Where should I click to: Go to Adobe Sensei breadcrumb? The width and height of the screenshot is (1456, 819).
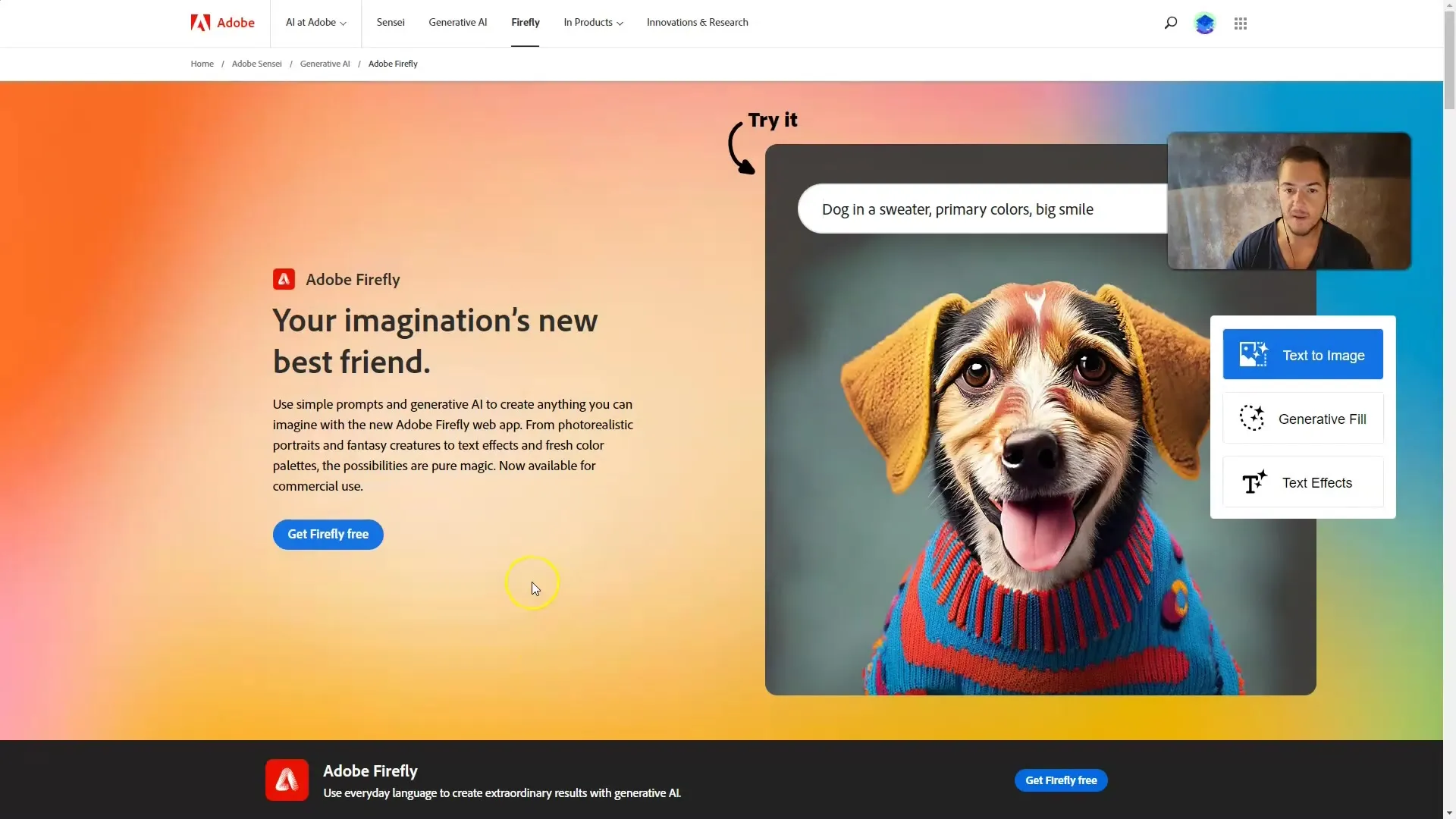[x=256, y=64]
